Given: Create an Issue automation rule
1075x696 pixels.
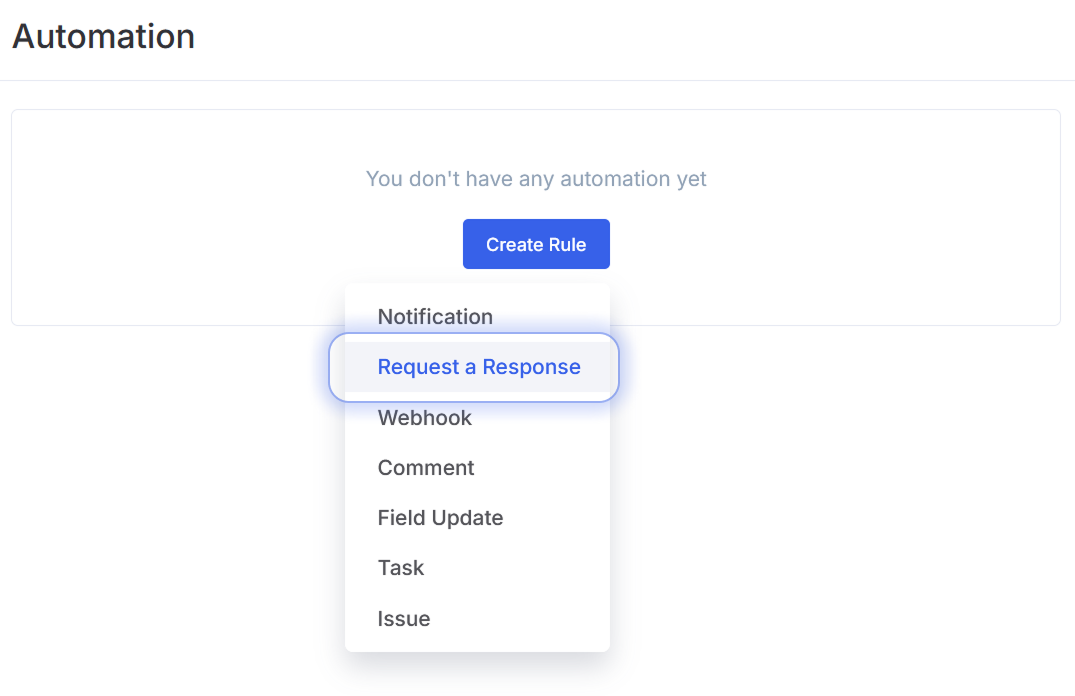Looking at the screenshot, I should pyautogui.click(x=404, y=619).
